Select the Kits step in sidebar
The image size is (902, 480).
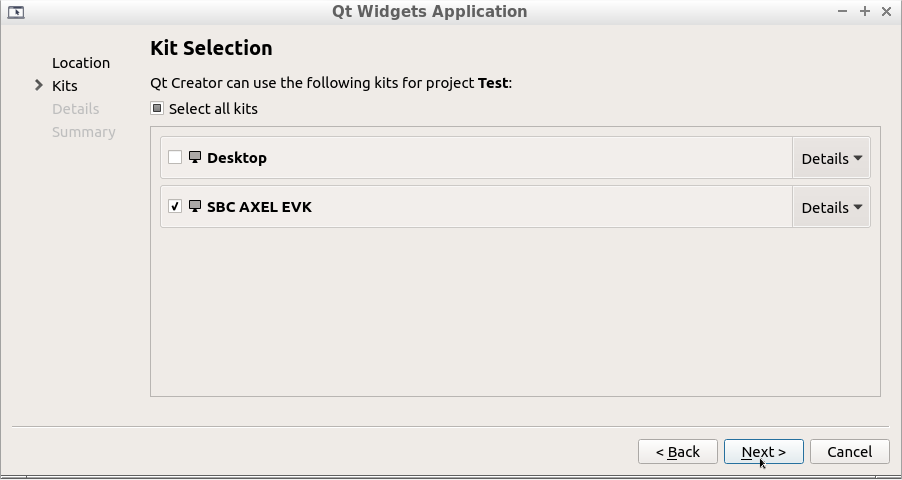point(65,86)
